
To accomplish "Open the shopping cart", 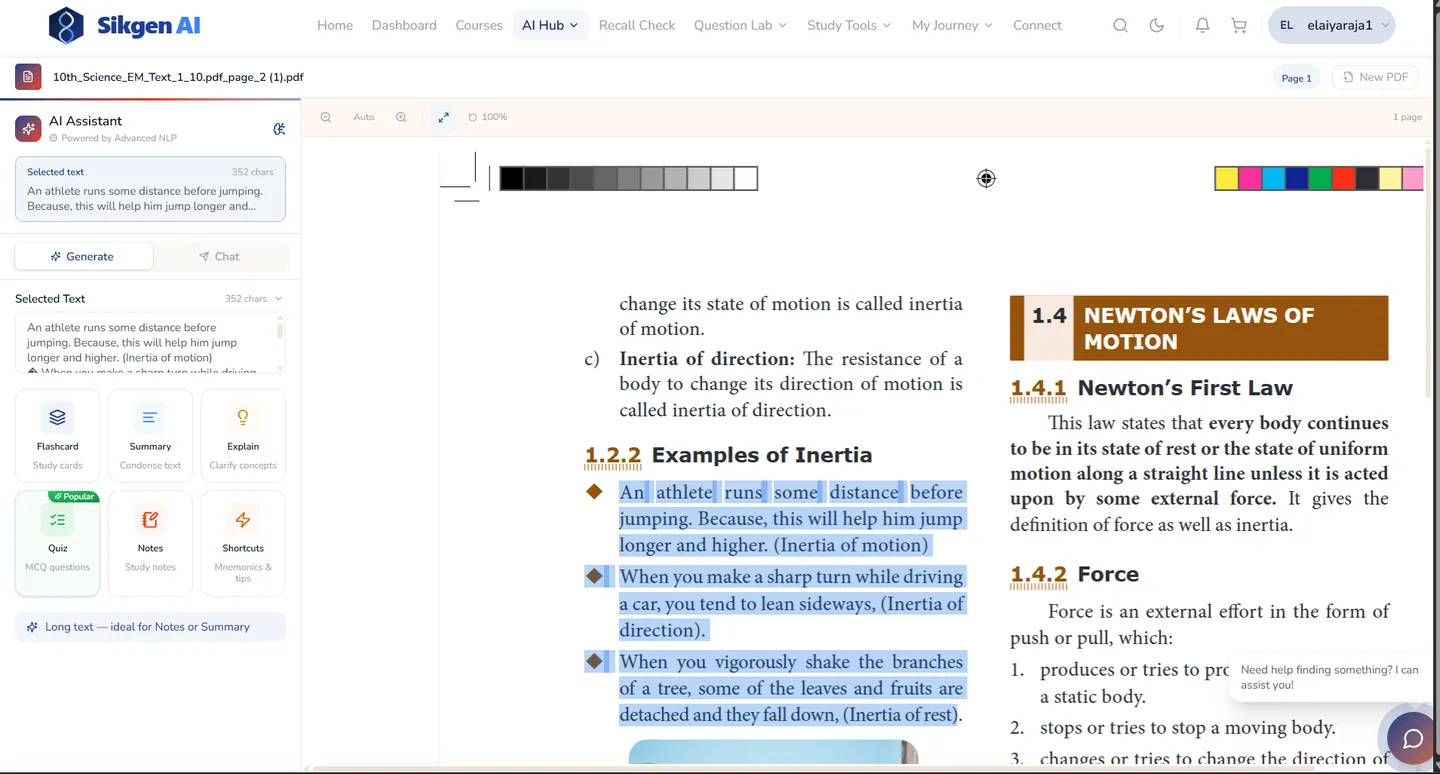I will coord(1239,26).
